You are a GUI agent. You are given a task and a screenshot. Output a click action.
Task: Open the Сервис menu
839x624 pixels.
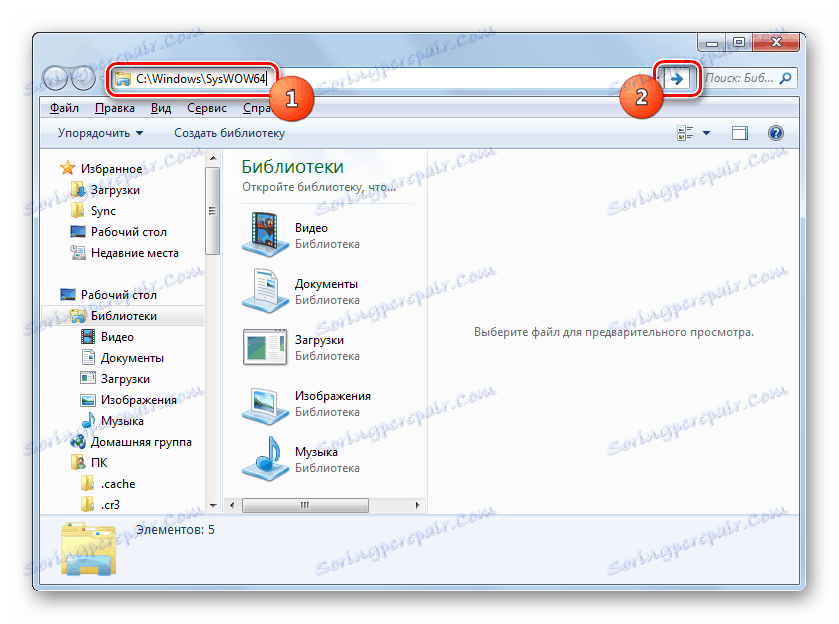[x=207, y=108]
